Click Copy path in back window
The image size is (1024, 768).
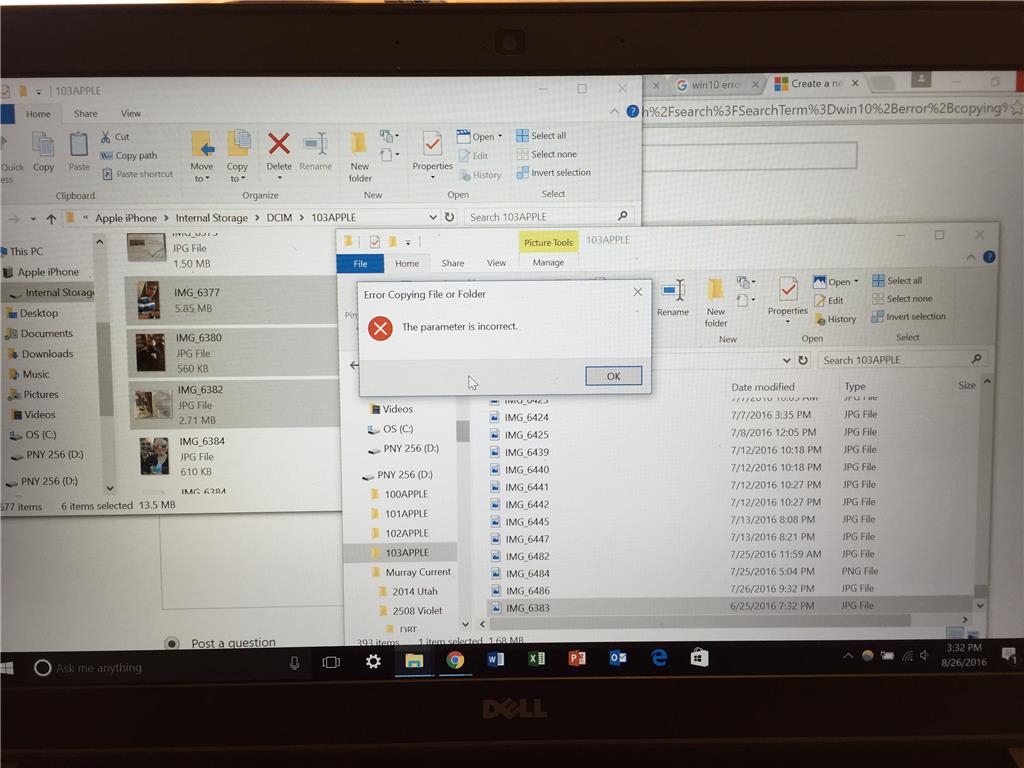129,155
